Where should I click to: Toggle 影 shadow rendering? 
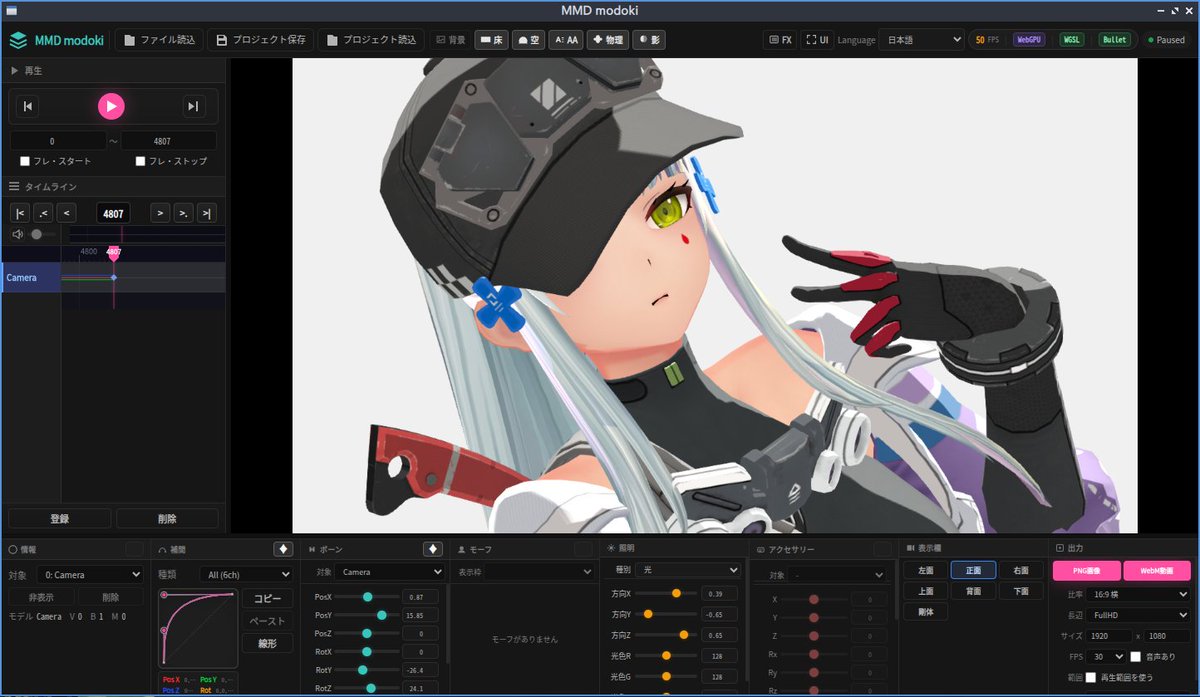click(x=649, y=40)
